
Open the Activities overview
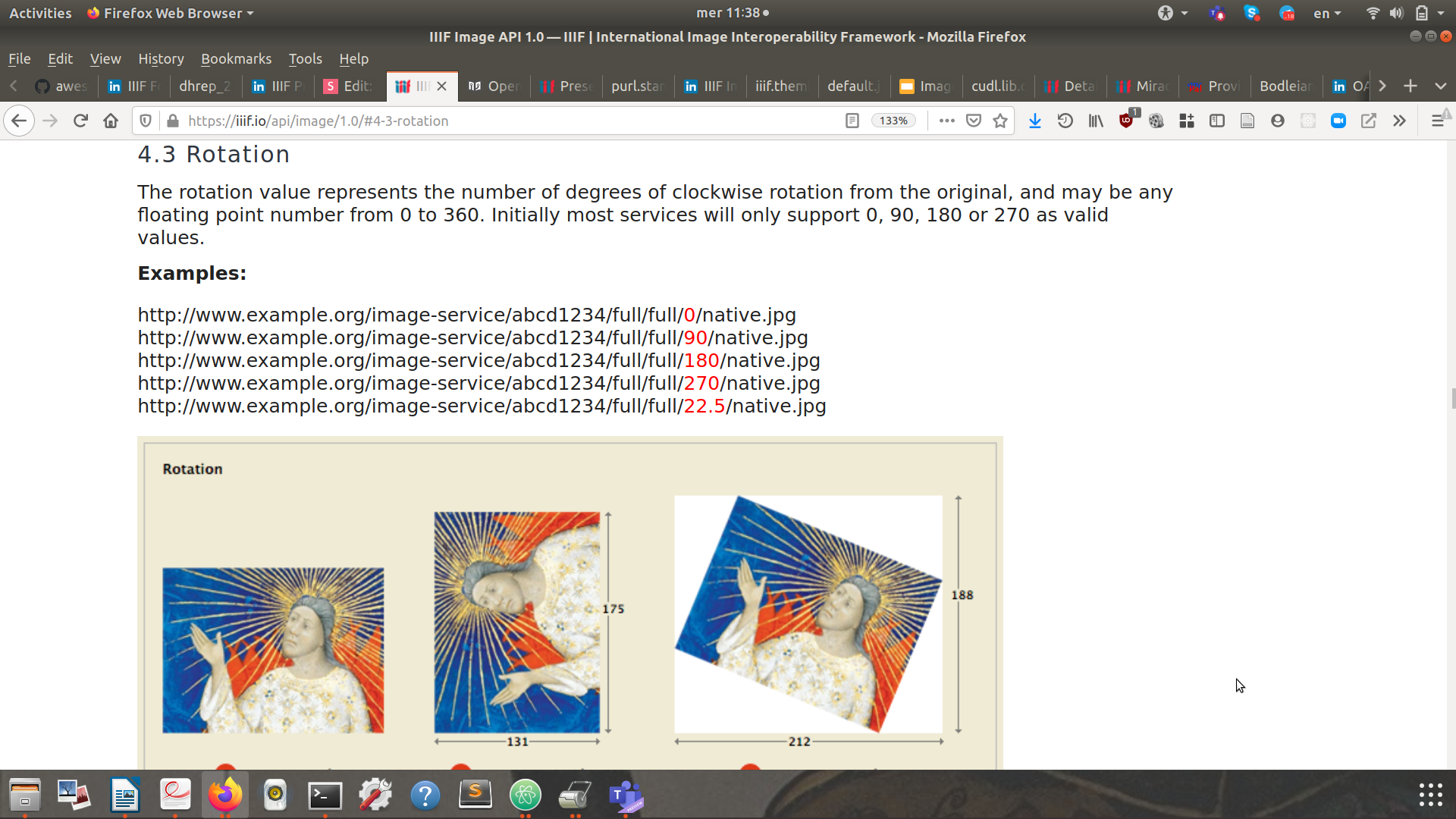[40, 13]
